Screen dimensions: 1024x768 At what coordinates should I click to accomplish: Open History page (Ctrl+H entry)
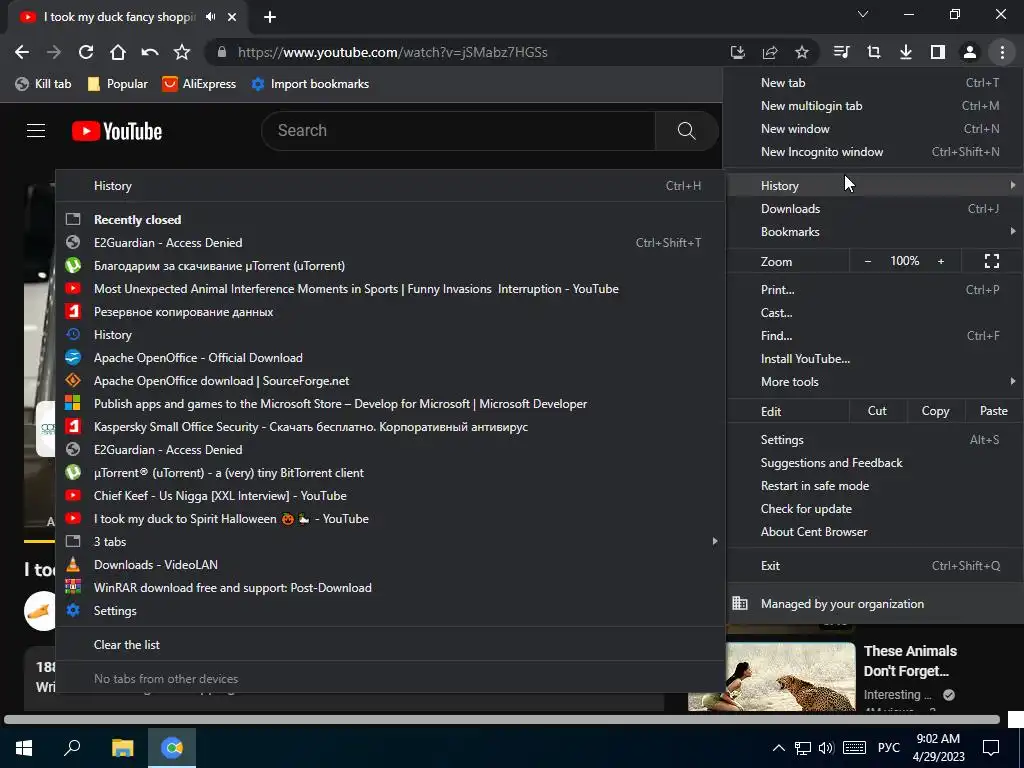click(x=391, y=186)
